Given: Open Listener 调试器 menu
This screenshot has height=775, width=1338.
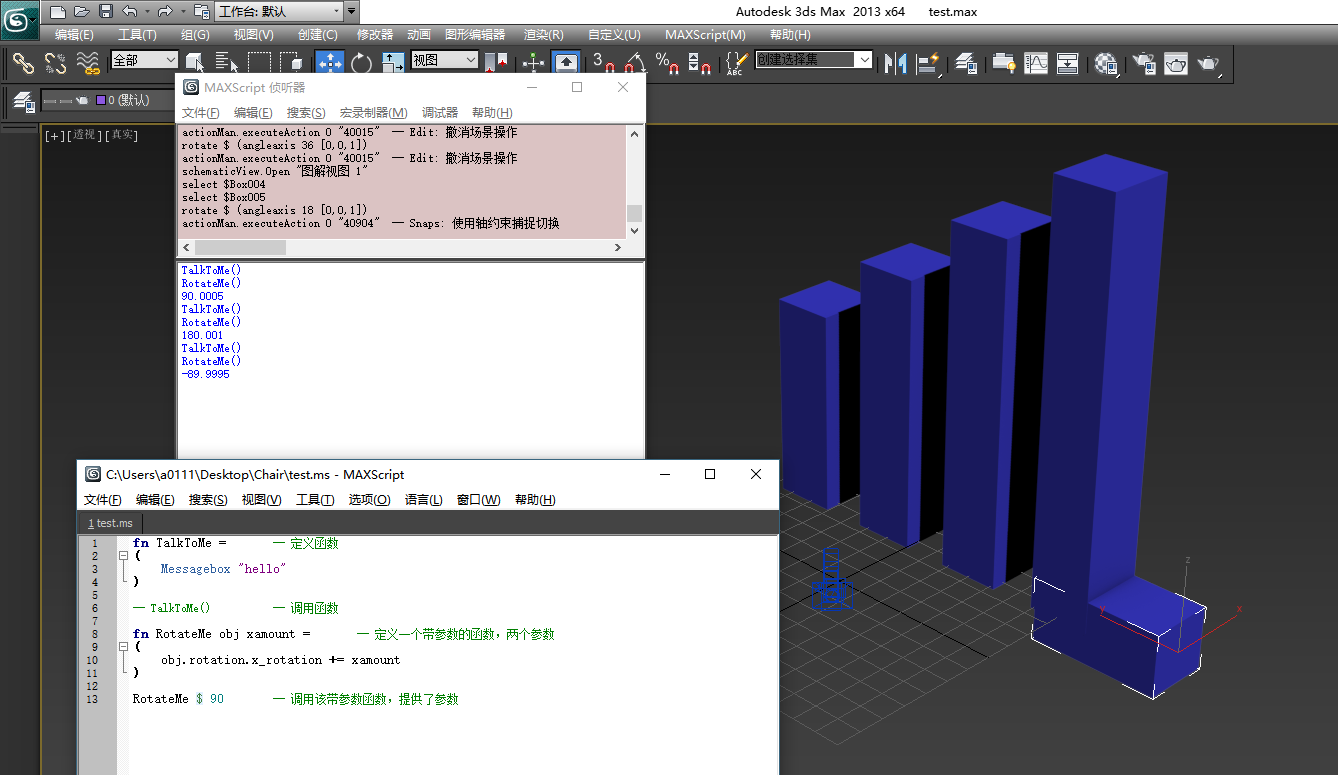Looking at the screenshot, I should tap(440, 113).
